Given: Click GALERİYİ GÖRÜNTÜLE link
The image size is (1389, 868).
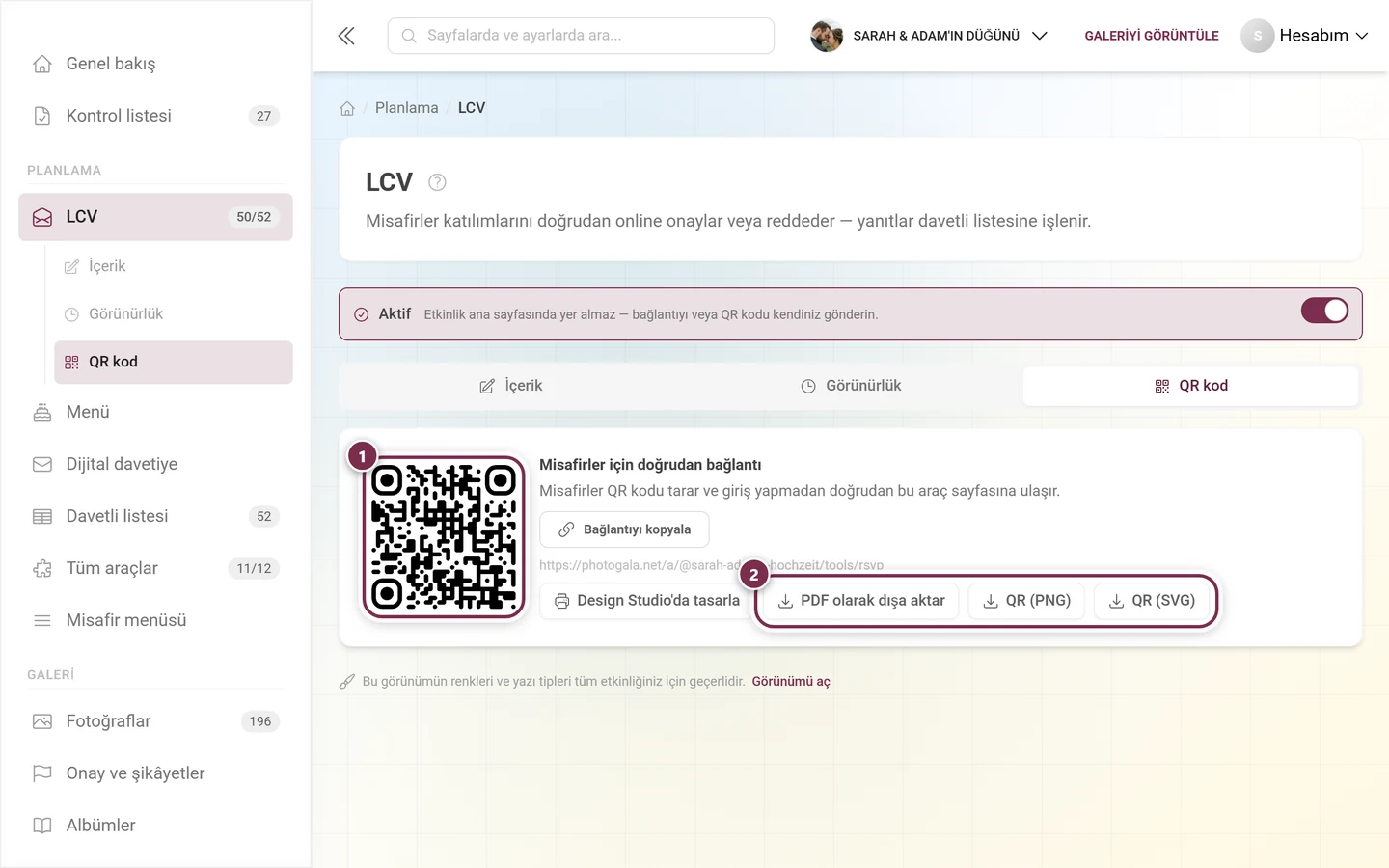Looking at the screenshot, I should click(x=1152, y=36).
